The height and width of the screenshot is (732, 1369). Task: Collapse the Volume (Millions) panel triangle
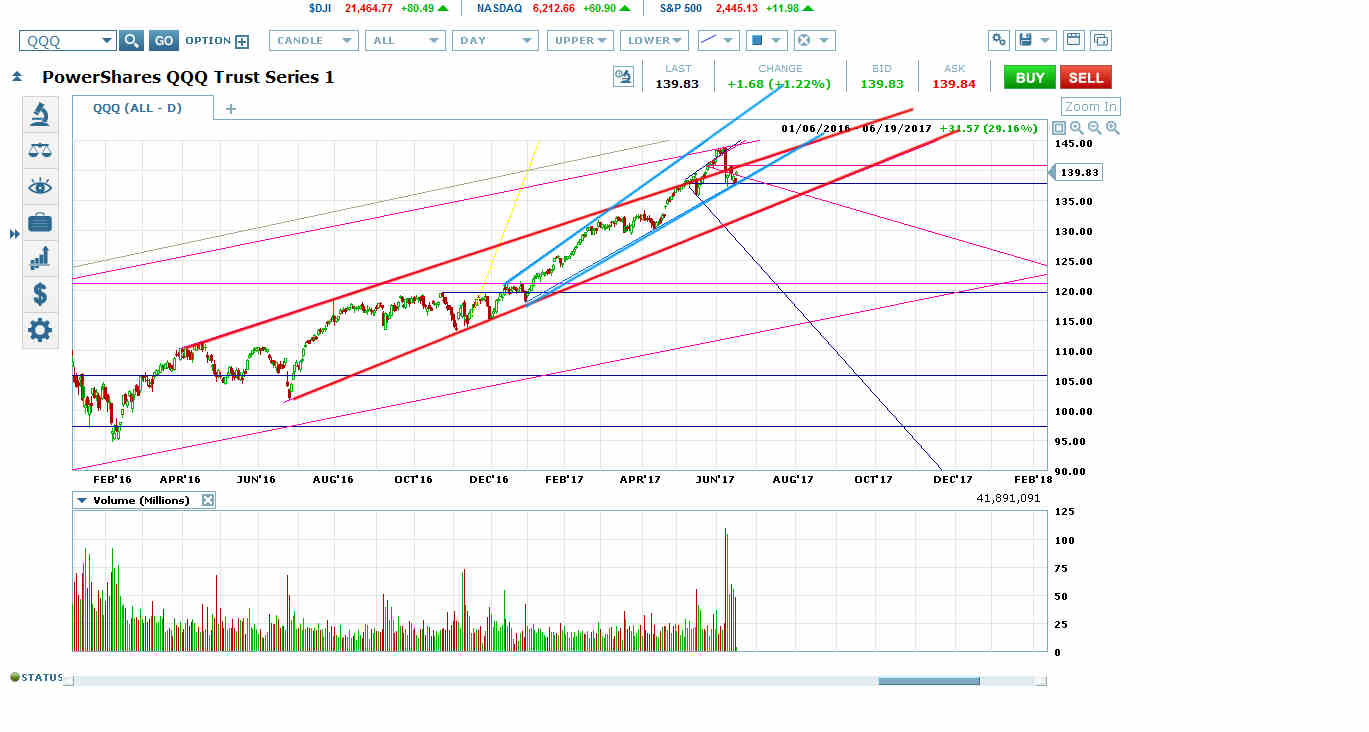[x=81, y=500]
